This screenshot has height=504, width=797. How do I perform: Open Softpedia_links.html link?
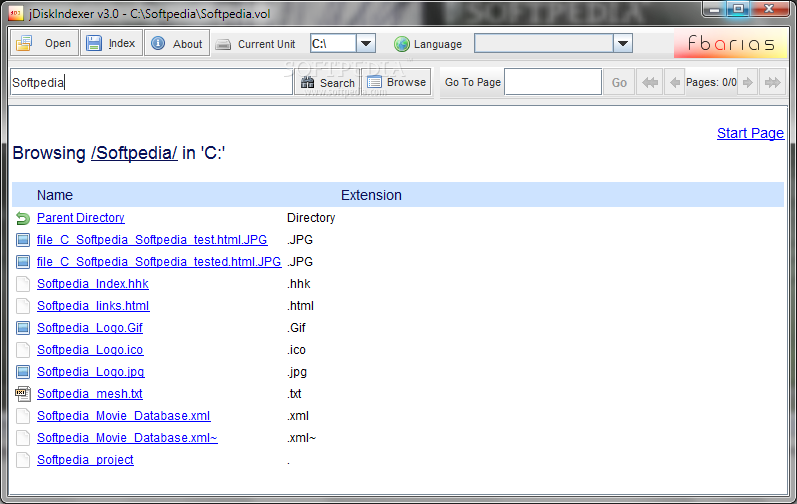93,305
